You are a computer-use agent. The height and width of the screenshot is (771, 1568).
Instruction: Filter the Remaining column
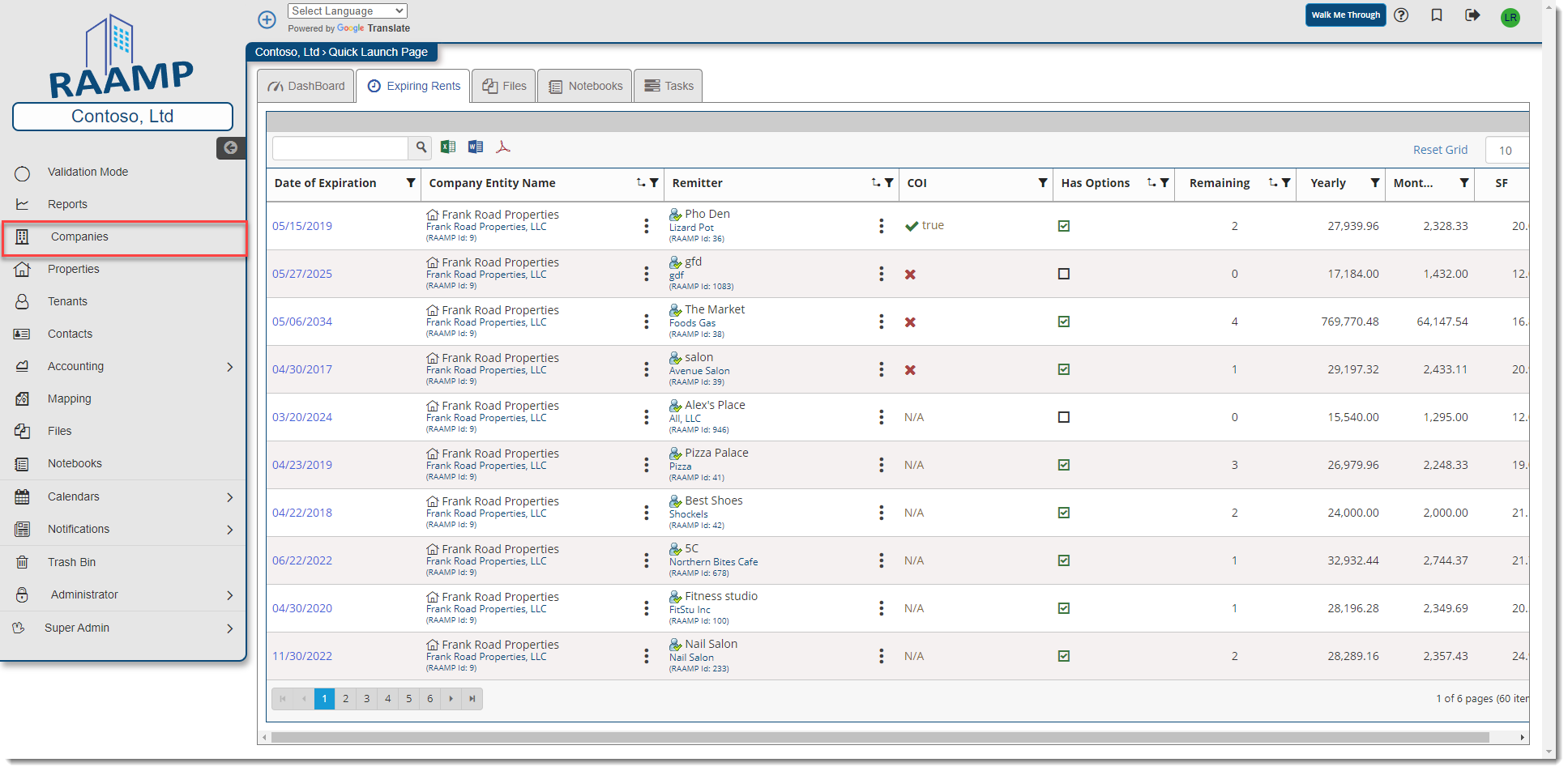click(1286, 183)
